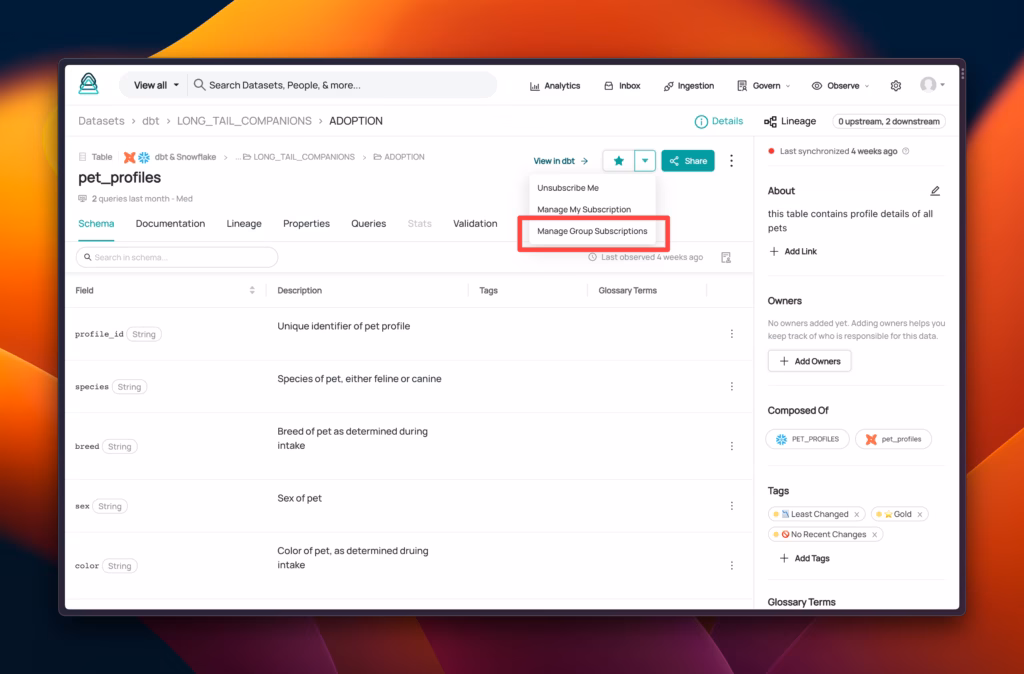1024x674 pixels.
Task: Open the Govern dropdown
Action: [762, 85]
